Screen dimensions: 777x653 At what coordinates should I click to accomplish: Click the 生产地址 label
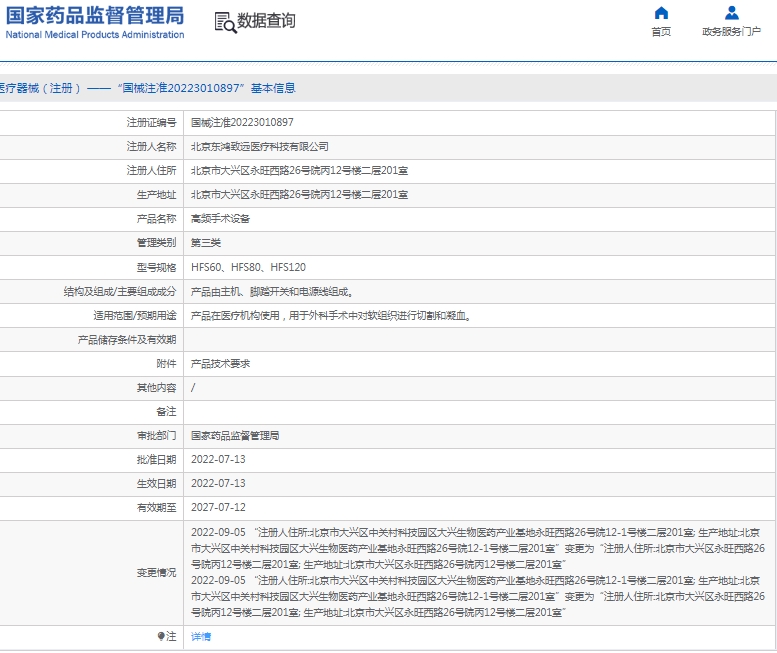pos(156,195)
